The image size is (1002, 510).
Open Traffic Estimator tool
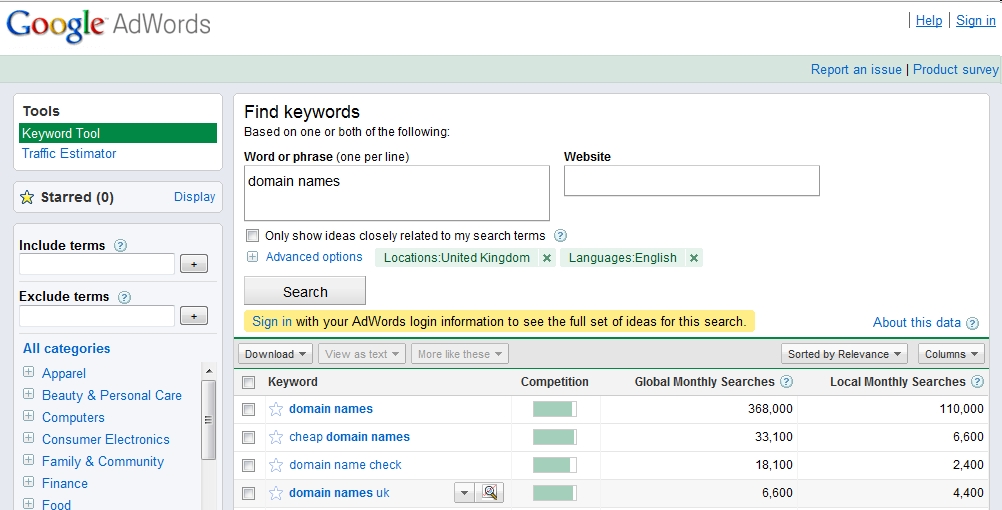69,153
